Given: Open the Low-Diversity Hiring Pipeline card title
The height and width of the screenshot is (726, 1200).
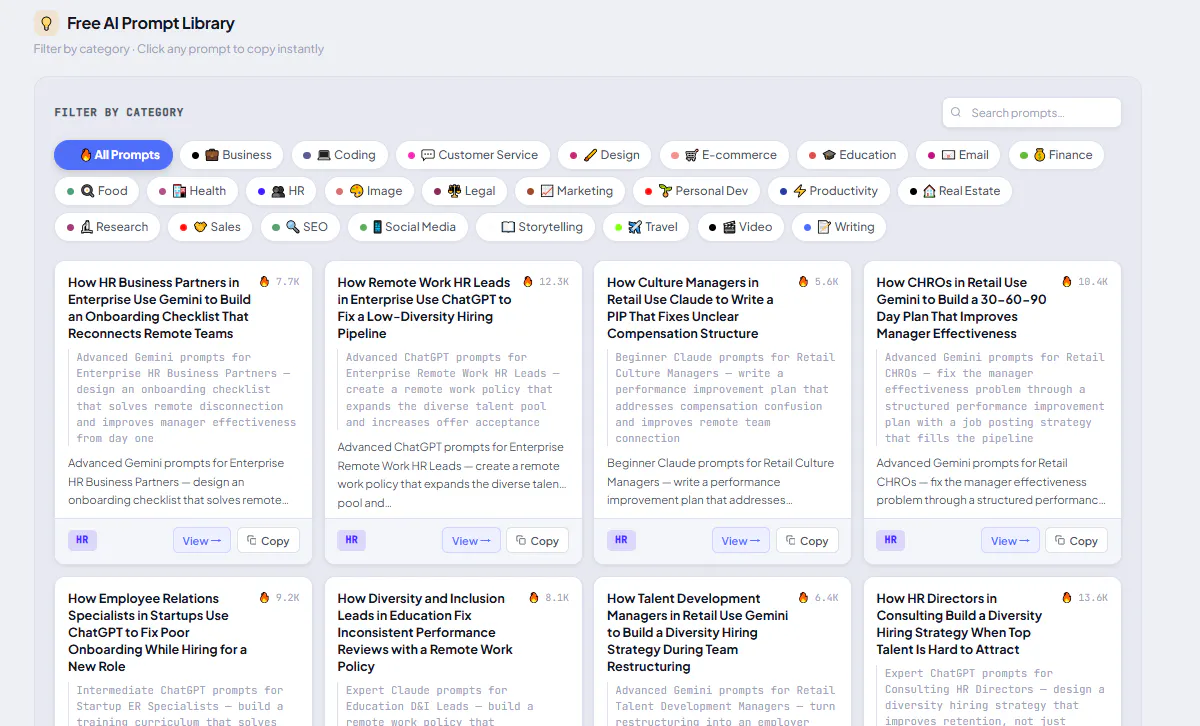Looking at the screenshot, I should point(424,308).
